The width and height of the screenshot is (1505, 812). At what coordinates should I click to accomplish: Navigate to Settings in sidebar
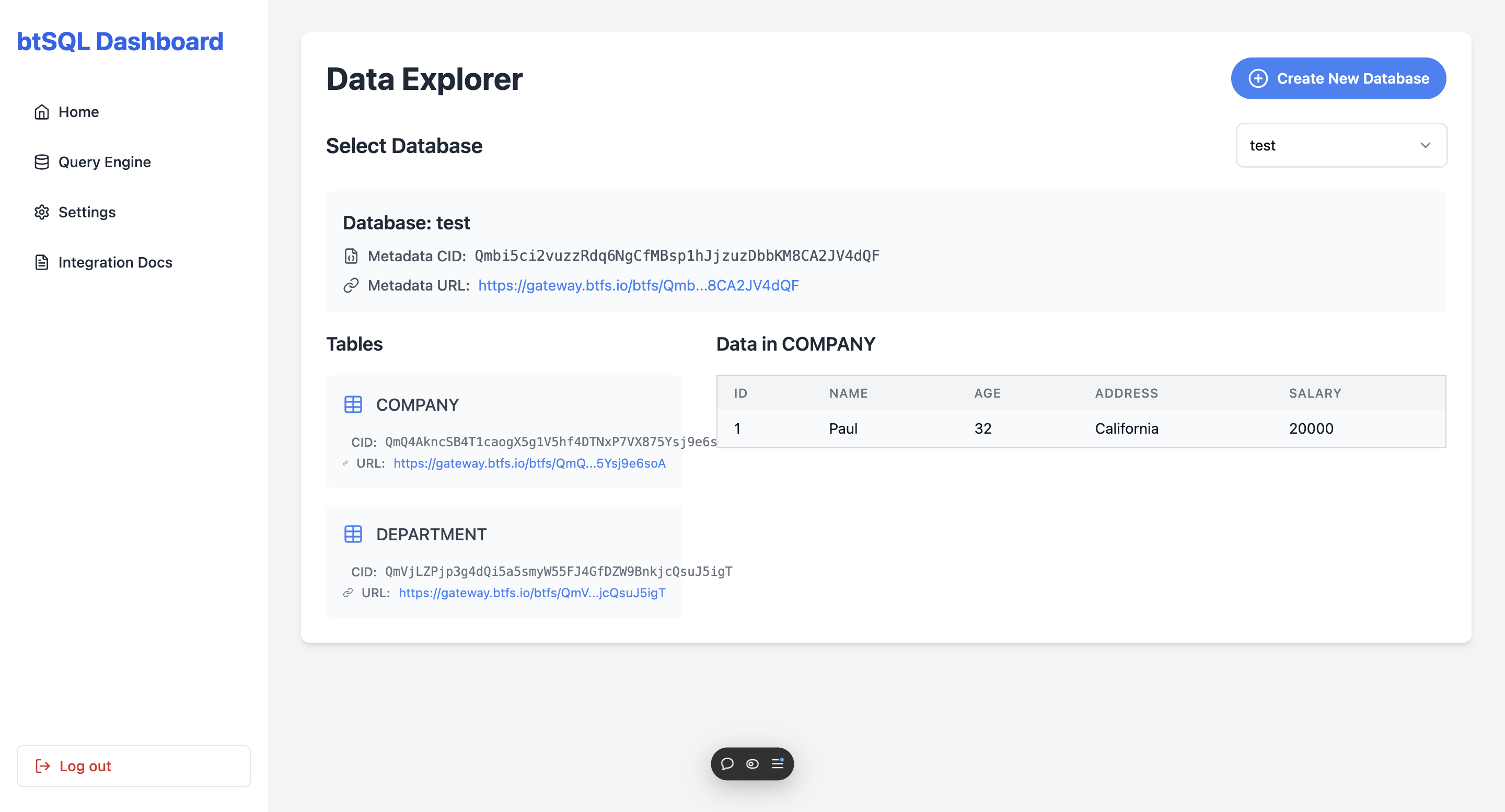86,212
